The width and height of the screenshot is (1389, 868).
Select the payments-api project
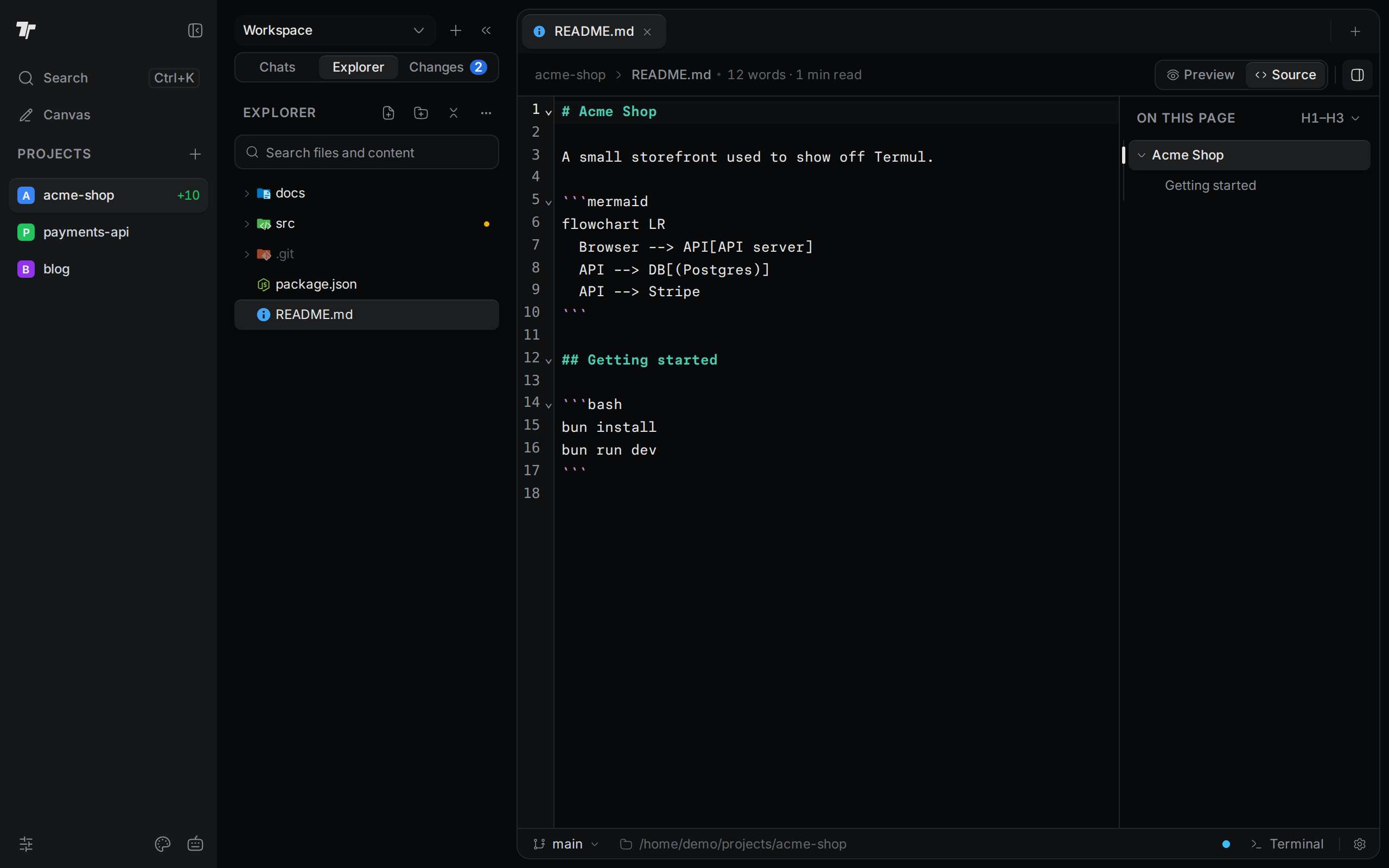click(109, 232)
